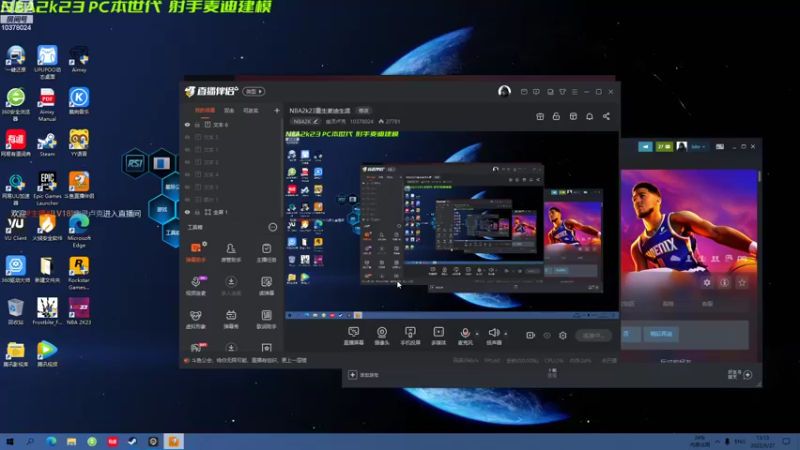Switch to the second scene tab
The height and width of the screenshot is (450, 800).
229,110
